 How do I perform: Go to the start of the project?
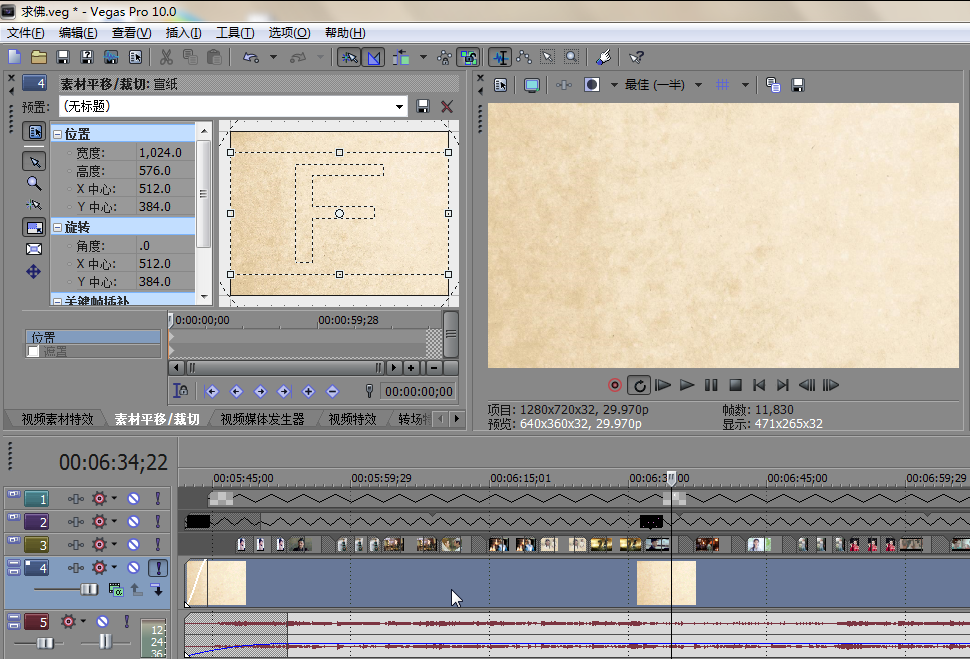(759, 385)
